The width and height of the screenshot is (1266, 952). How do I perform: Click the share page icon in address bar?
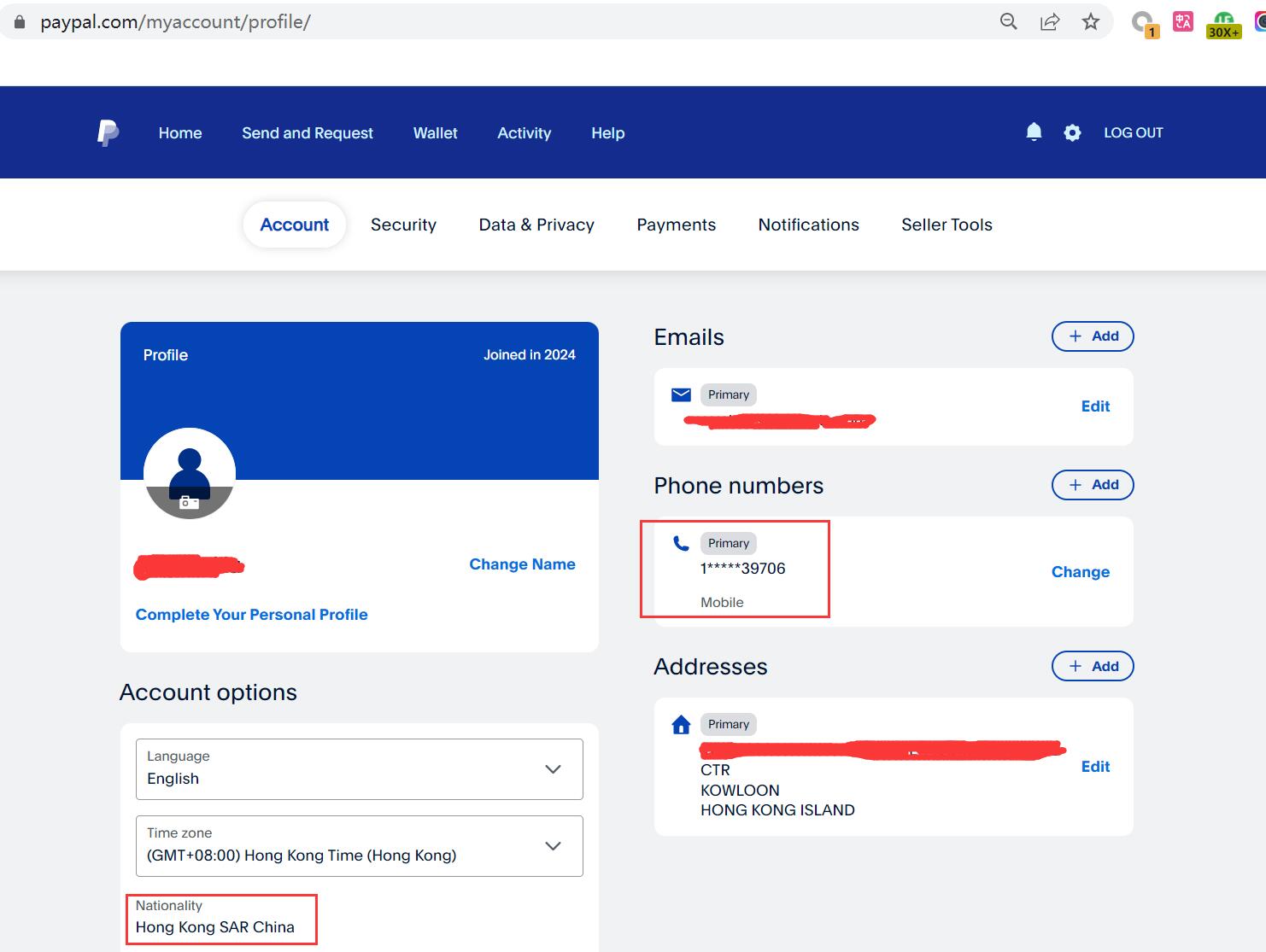coord(1049,22)
